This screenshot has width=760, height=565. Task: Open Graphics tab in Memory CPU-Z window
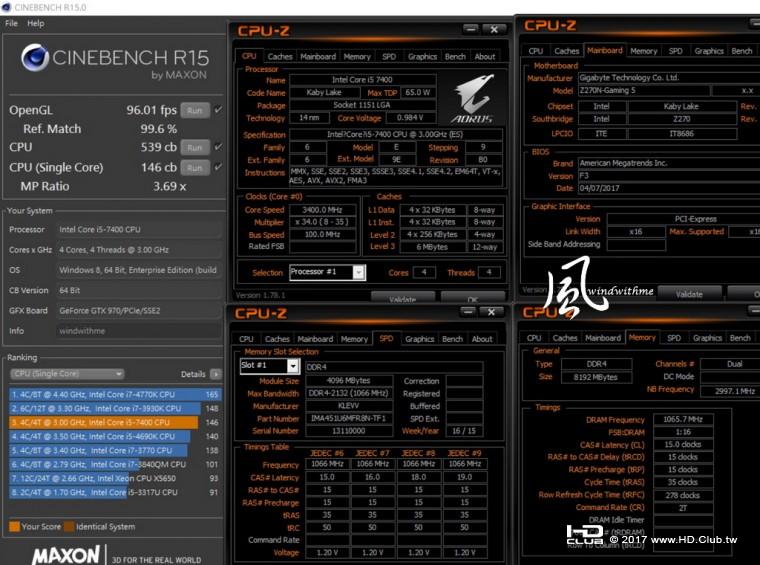707,338
